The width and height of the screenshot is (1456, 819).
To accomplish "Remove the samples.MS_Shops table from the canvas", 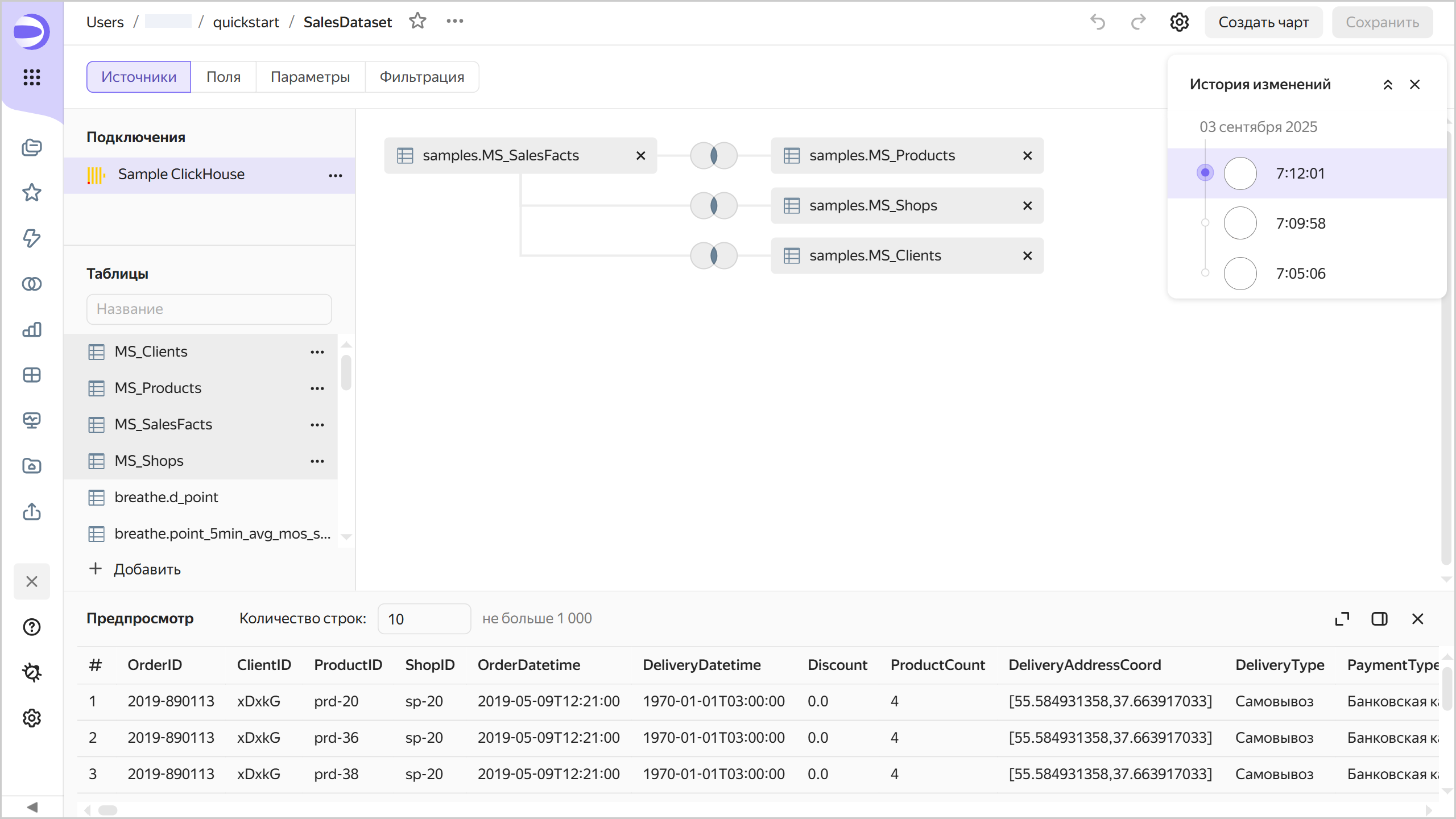I will coord(1027,205).
